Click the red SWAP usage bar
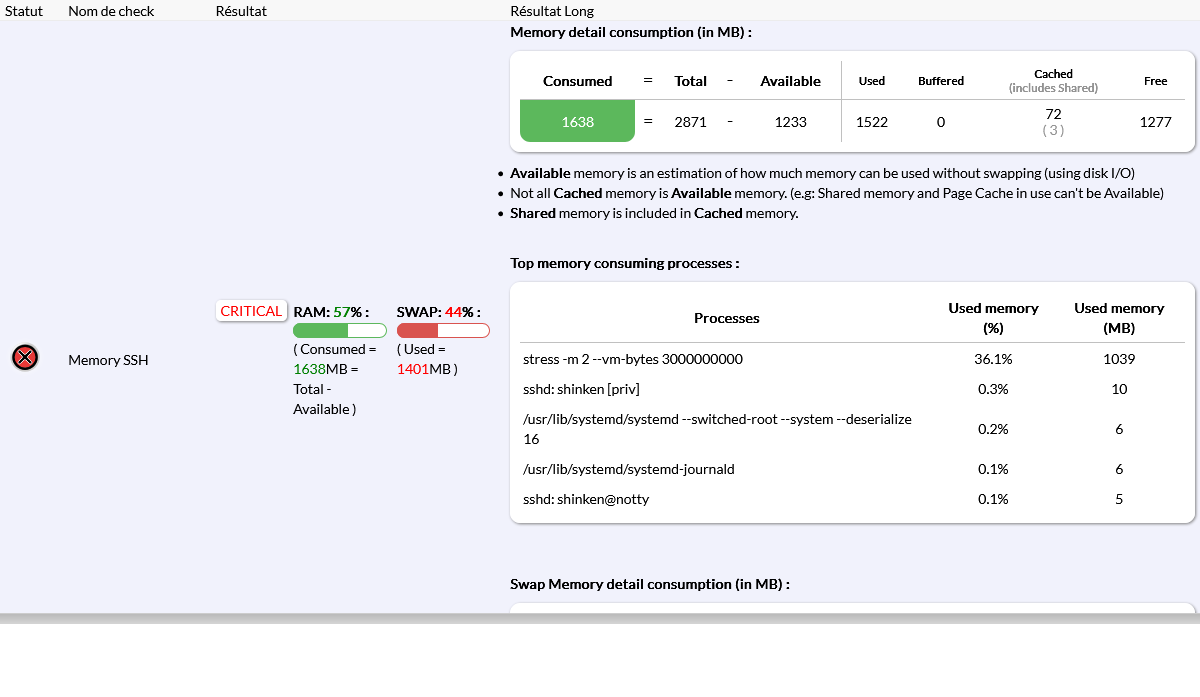1200x697 pixels. pyautogui.click(x=443, y=331)
